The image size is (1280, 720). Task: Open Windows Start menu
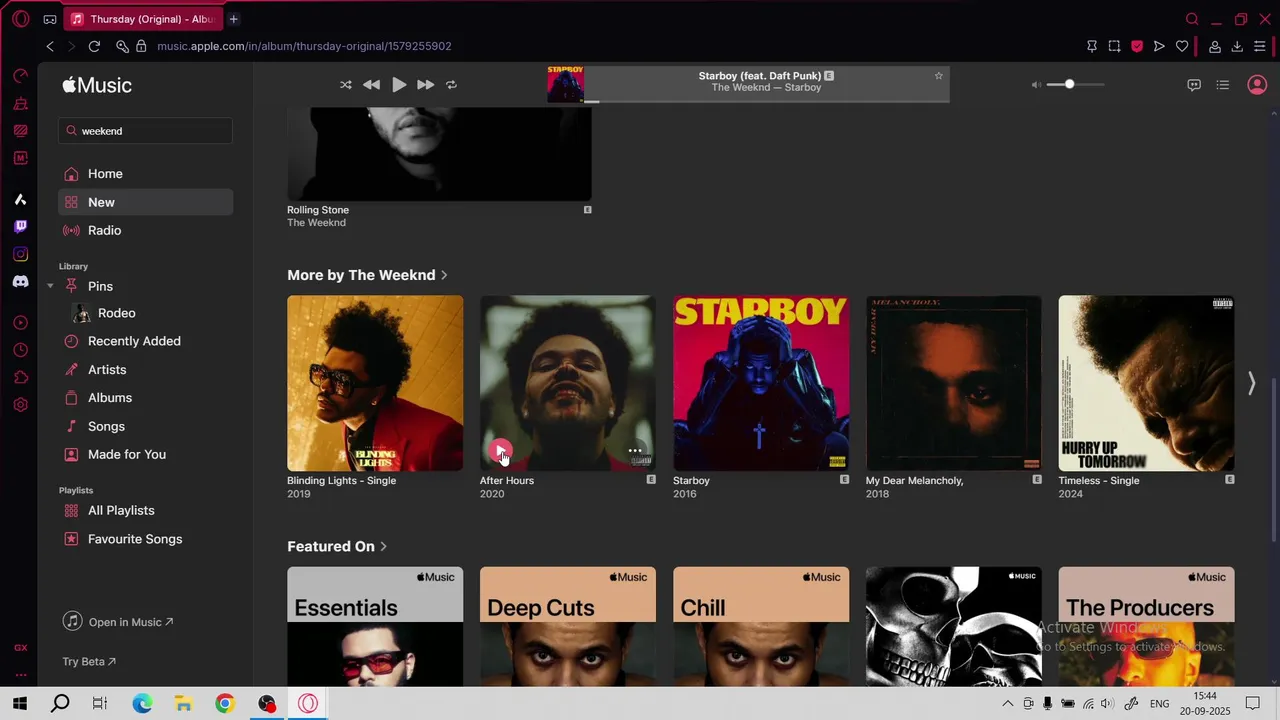pos(20,704)
